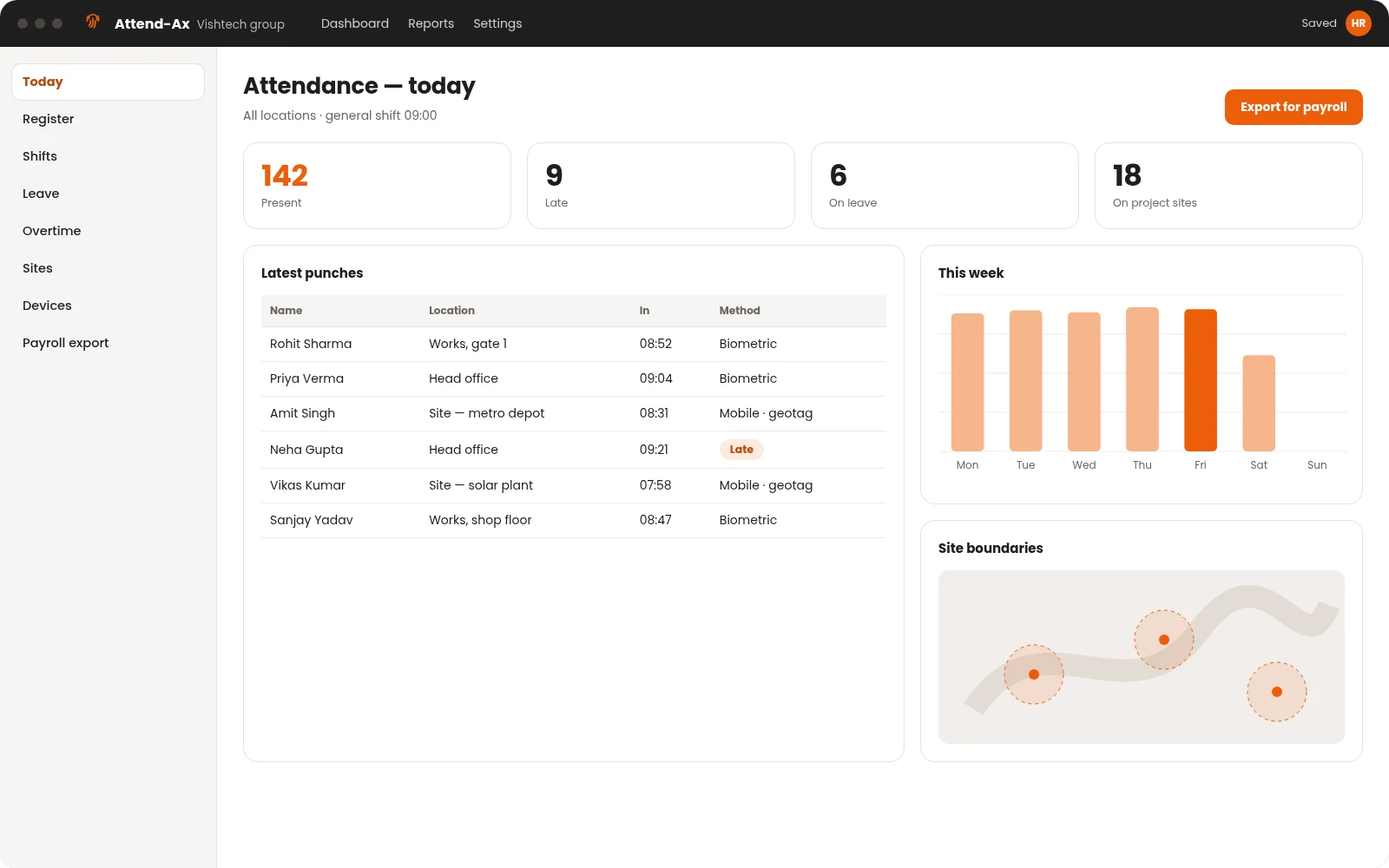The height and width of the screenshot is (868, 1389).
Task: Click the Method column header
Action: pos(740,311)
